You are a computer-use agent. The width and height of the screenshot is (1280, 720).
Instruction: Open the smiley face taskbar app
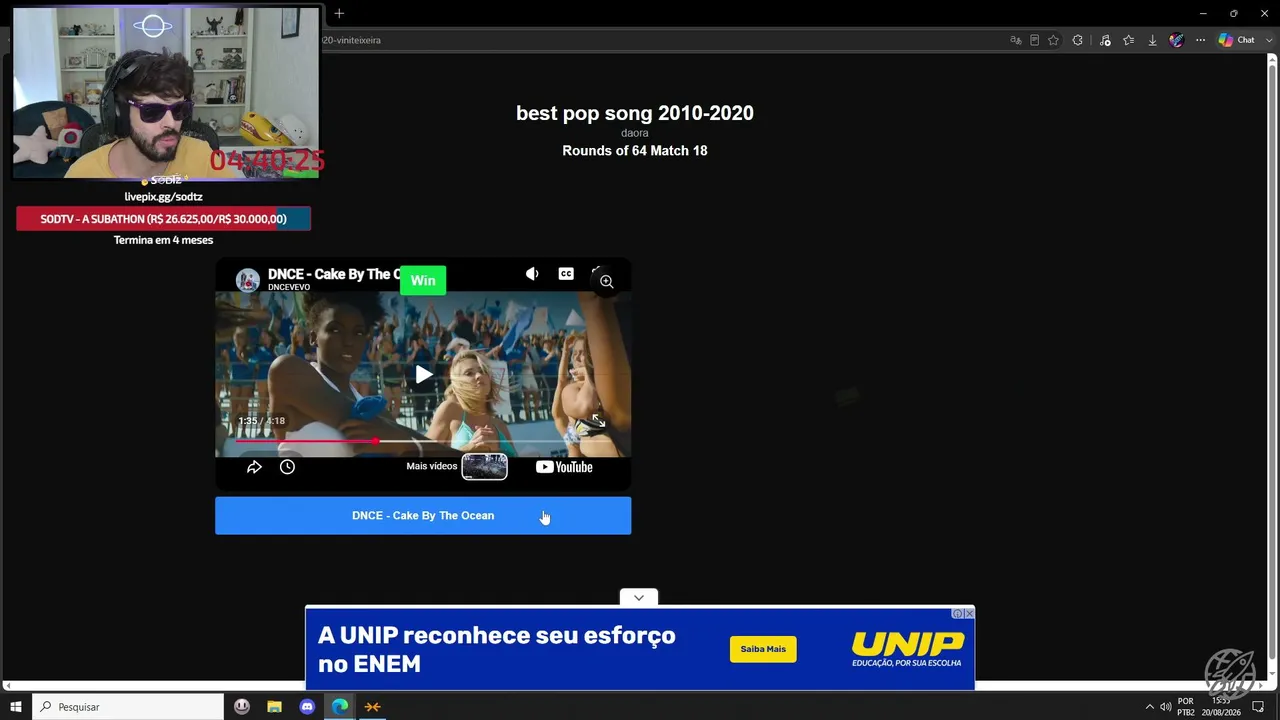point(242,707)
